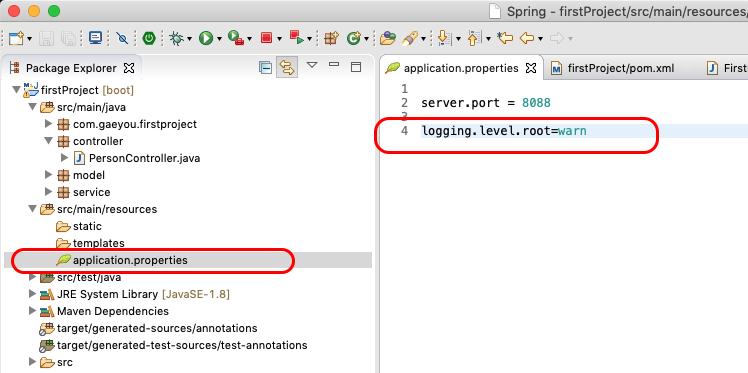Switch to the firstProject/pom.xml tab
The height and width of the screenshot is (373, 748).
(x=621, y=68)
